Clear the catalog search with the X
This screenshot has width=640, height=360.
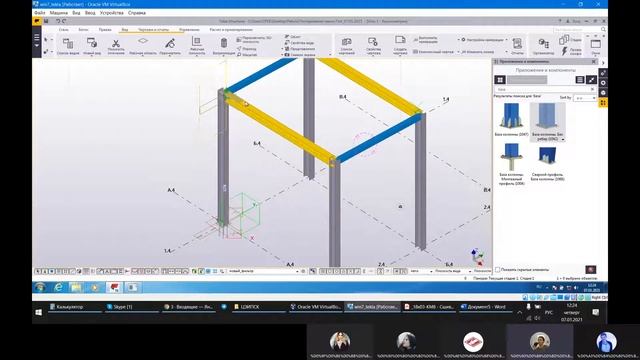(592, 89)
